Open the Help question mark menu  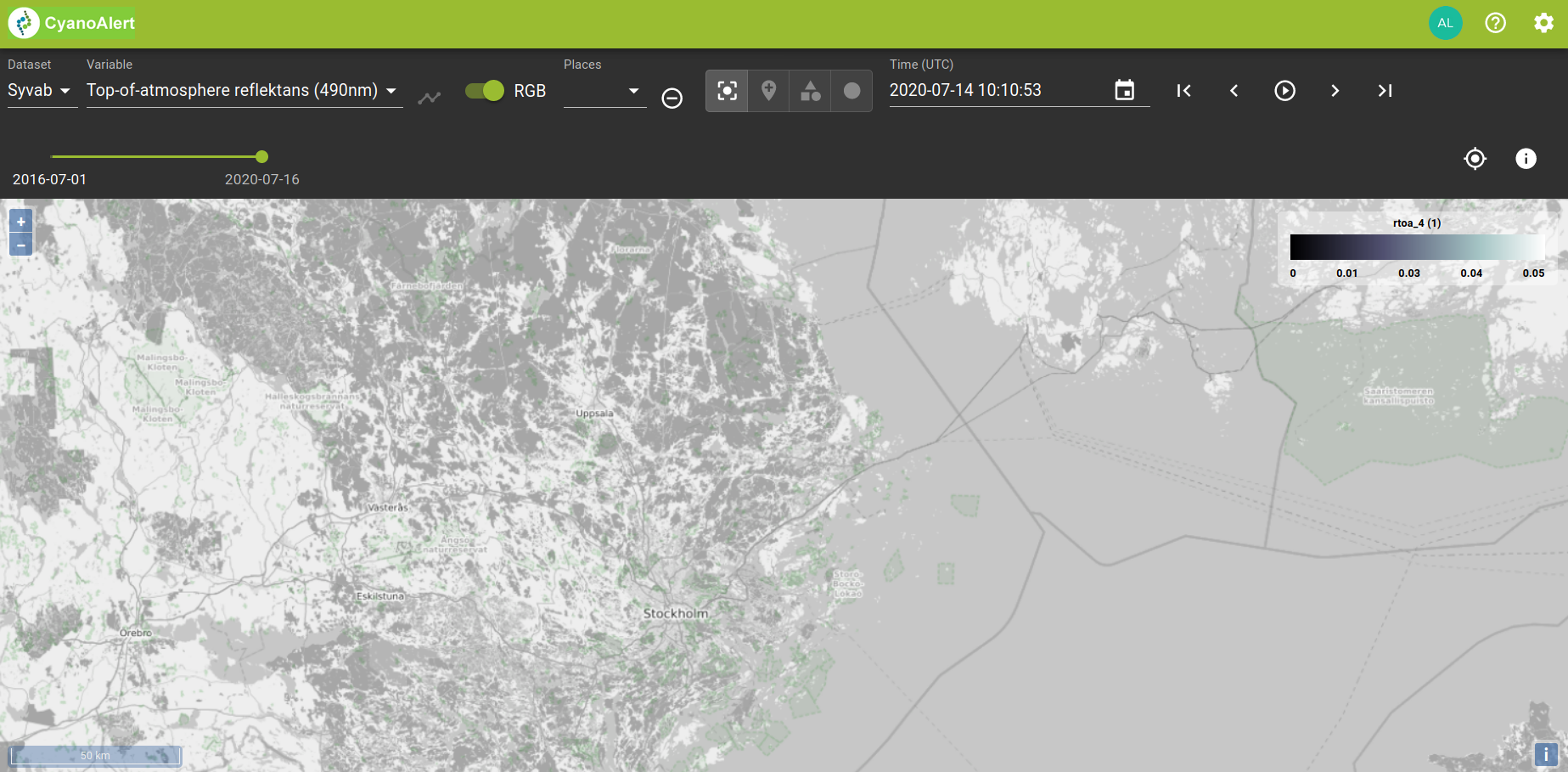[1495, 23]
